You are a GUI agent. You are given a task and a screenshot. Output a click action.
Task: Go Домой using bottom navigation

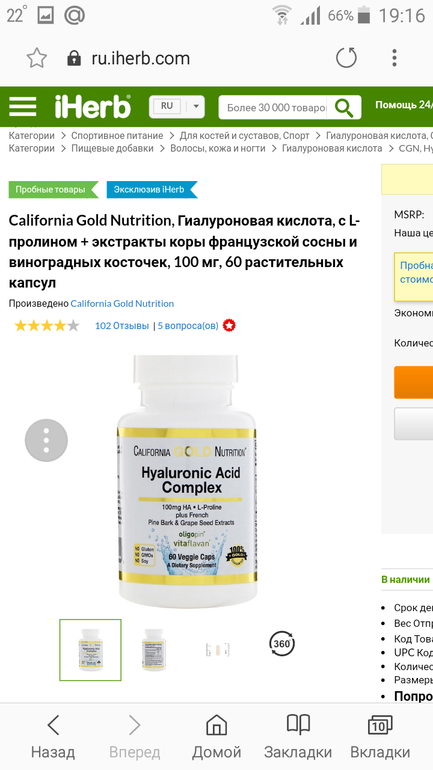click(x=216, y=736)
